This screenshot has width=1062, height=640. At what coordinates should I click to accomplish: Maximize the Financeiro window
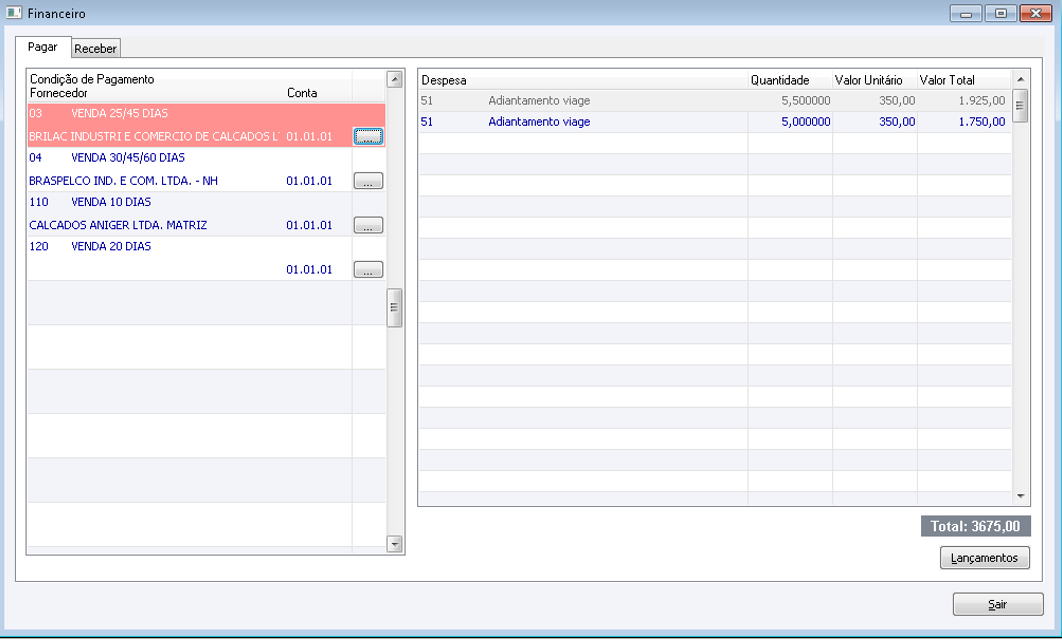click(1001, 14)
